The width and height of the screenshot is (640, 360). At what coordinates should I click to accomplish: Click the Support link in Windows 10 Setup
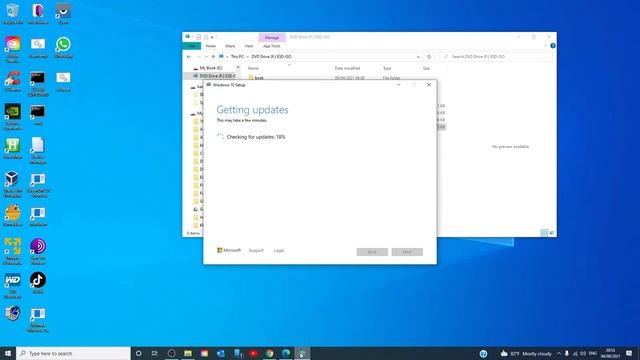tap(256, 251)
